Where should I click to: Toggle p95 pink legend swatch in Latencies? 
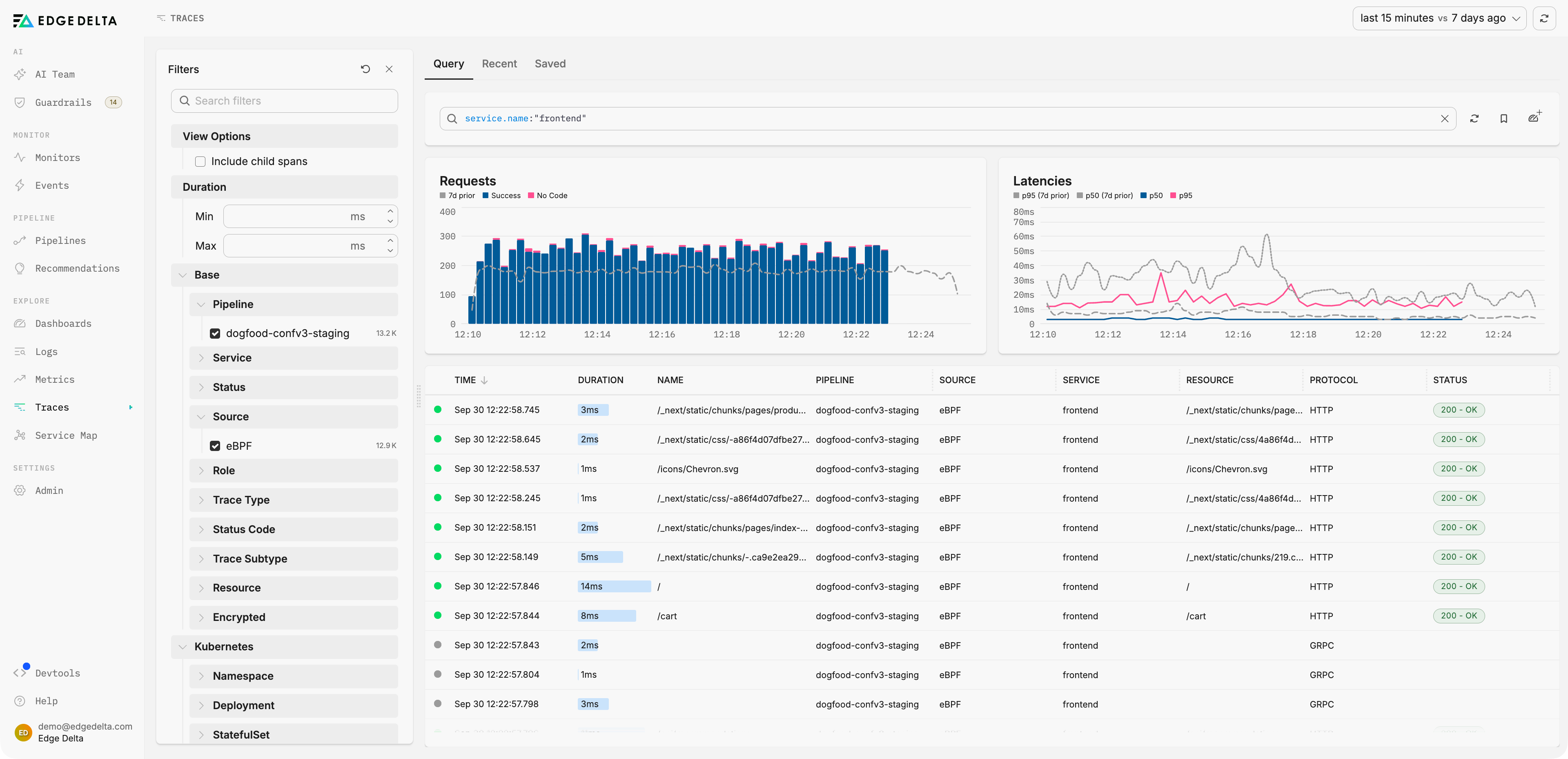(x=1173, y=196)
